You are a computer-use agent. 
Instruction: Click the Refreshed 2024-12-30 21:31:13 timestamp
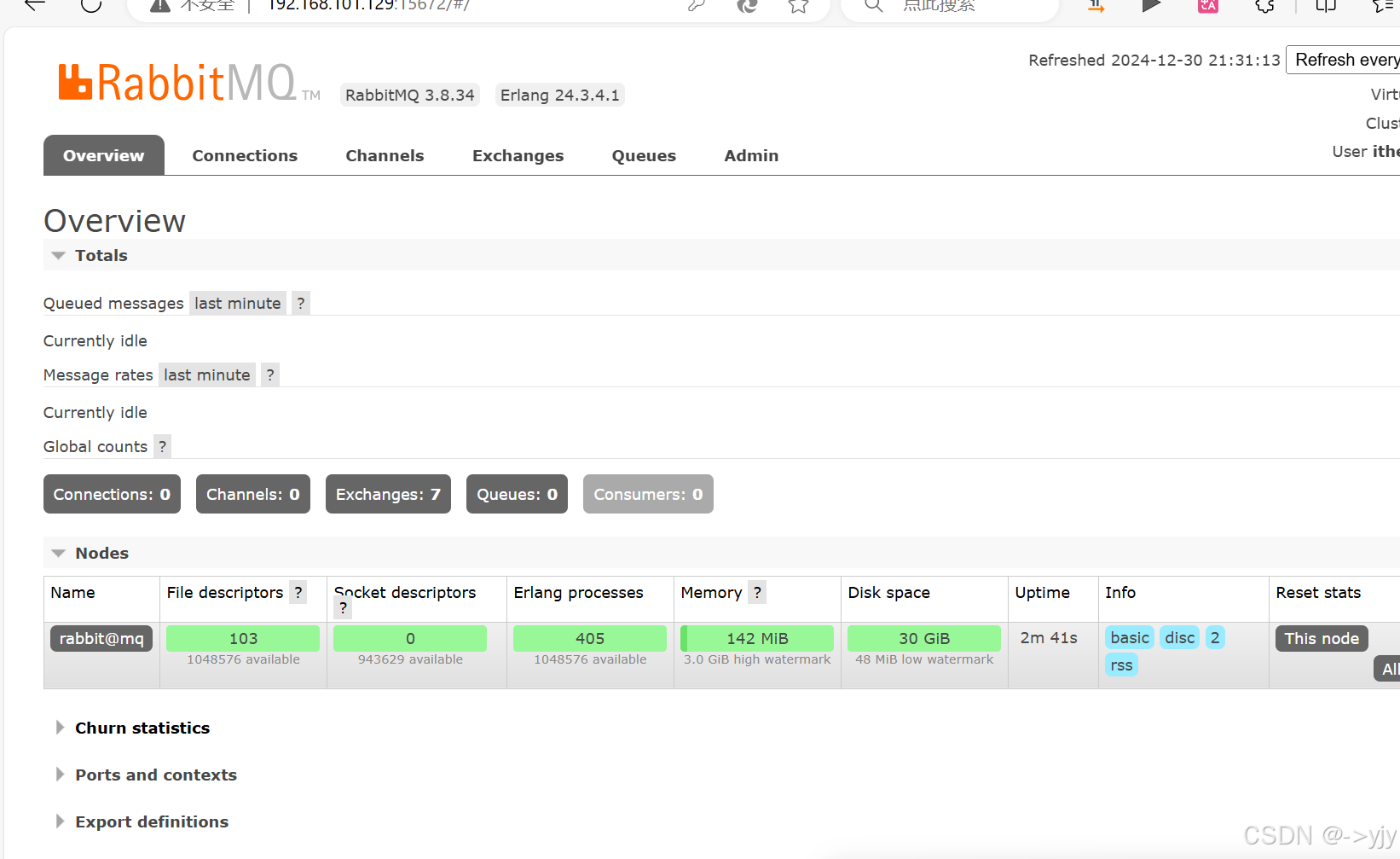tap(1154, 61)
